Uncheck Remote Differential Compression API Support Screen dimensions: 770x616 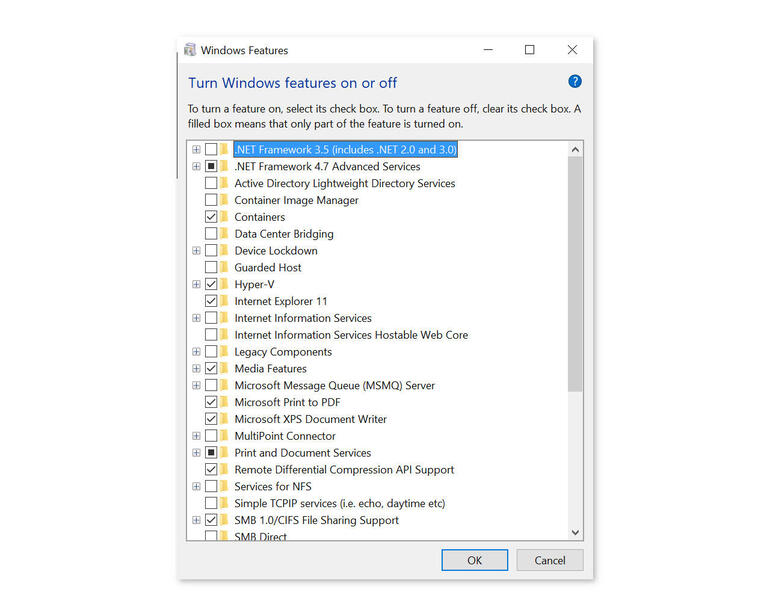[x=211, y=469]
